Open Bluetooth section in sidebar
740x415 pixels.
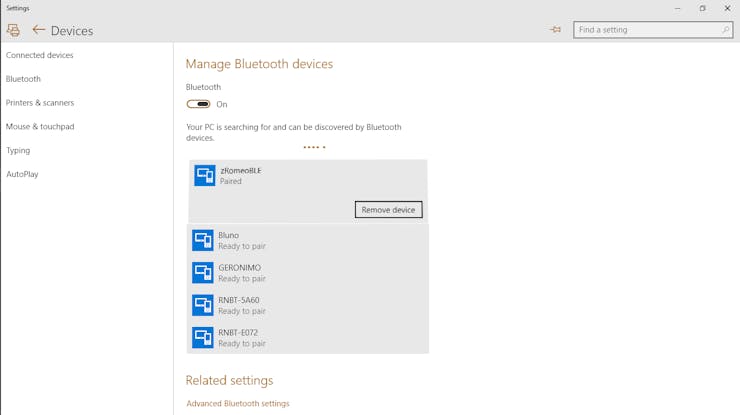click(x=23, y=79)
